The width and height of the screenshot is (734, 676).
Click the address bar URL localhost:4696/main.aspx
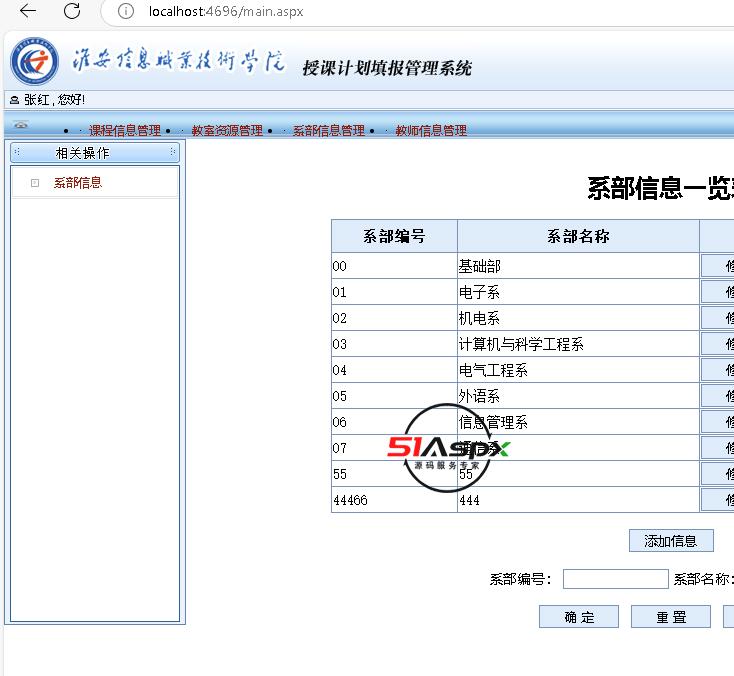226,11
